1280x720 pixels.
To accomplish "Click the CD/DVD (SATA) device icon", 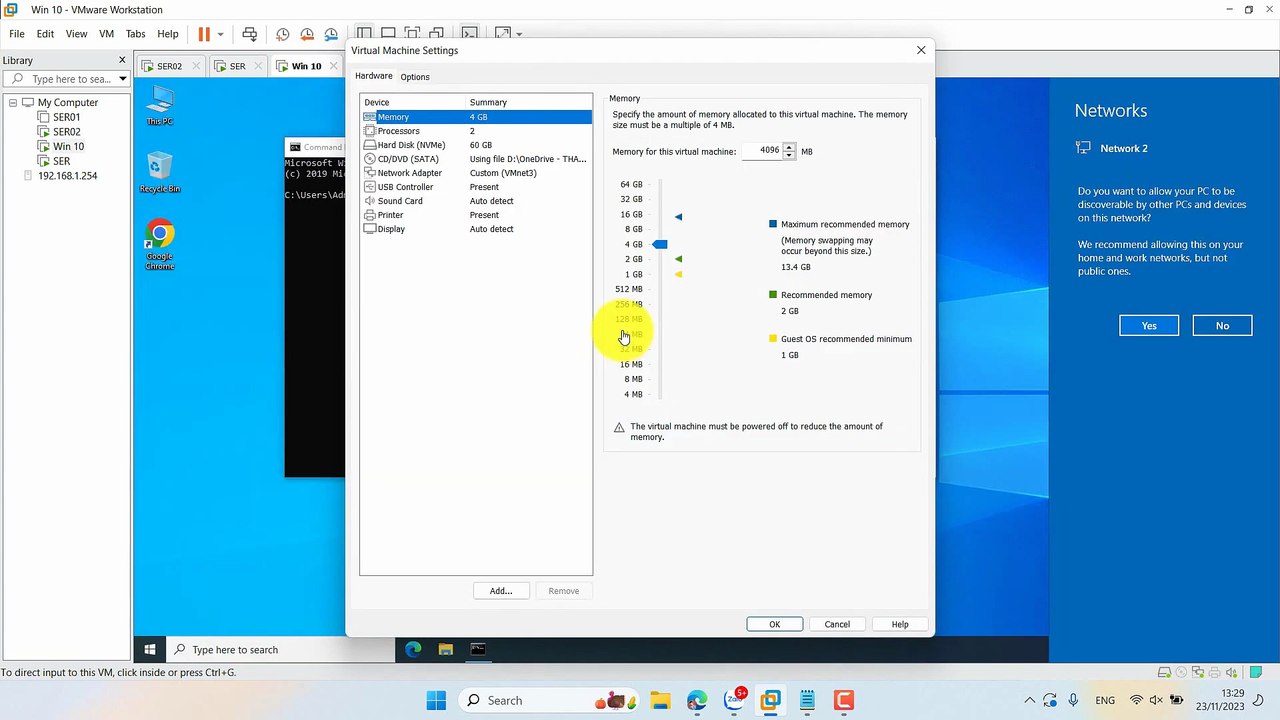I will click(x=370, y=159).
